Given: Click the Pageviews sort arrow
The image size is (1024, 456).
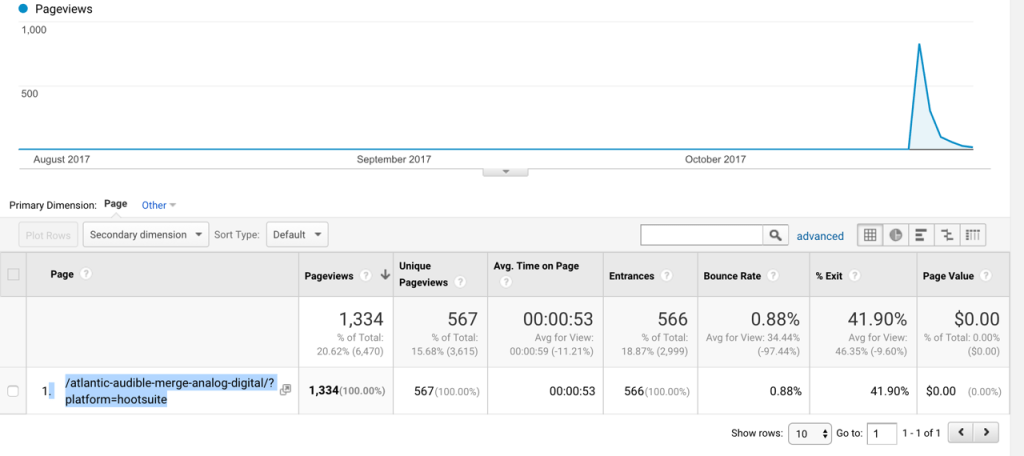Looking at the screenshot, I should click(383, 275).
